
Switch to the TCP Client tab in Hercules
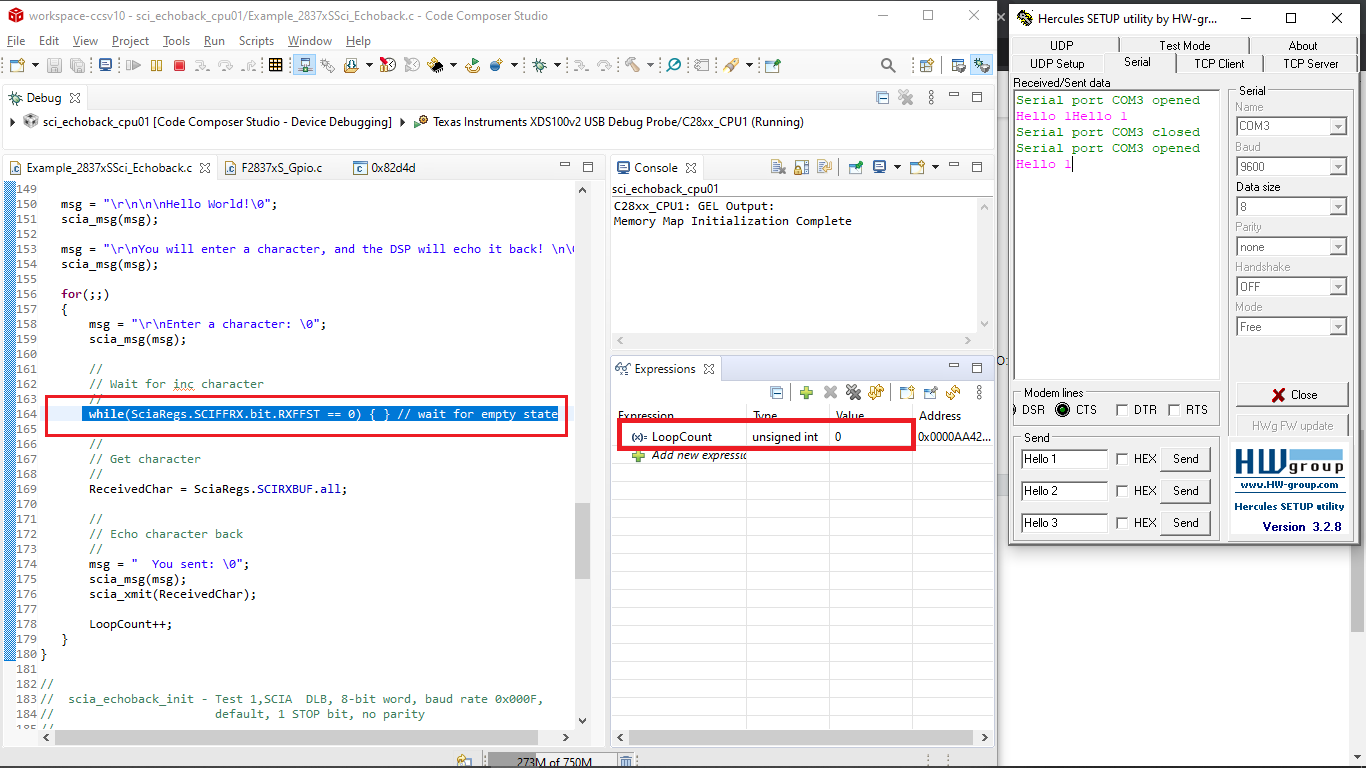click(1219, 63)
